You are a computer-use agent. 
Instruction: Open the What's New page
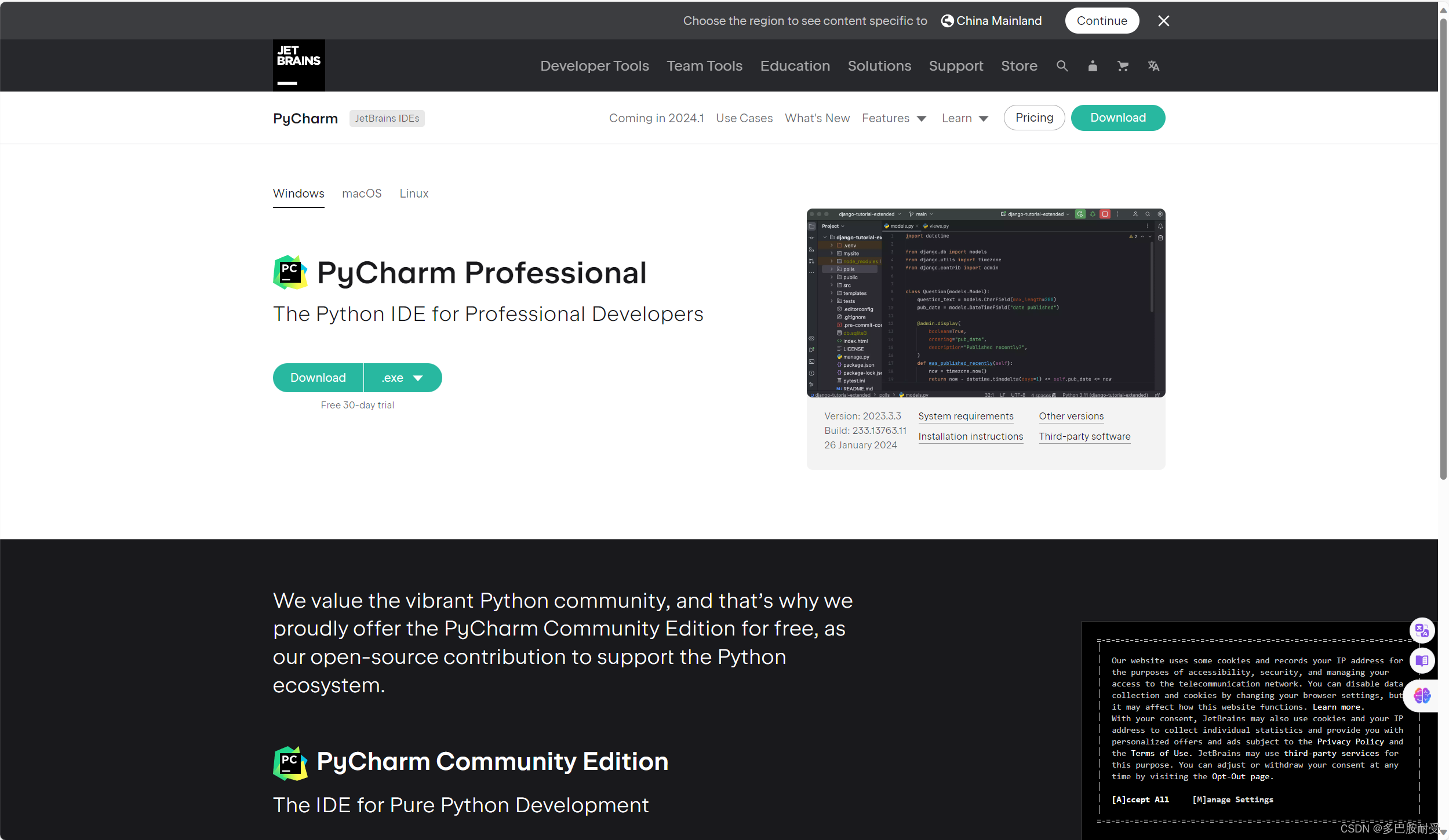817,118
